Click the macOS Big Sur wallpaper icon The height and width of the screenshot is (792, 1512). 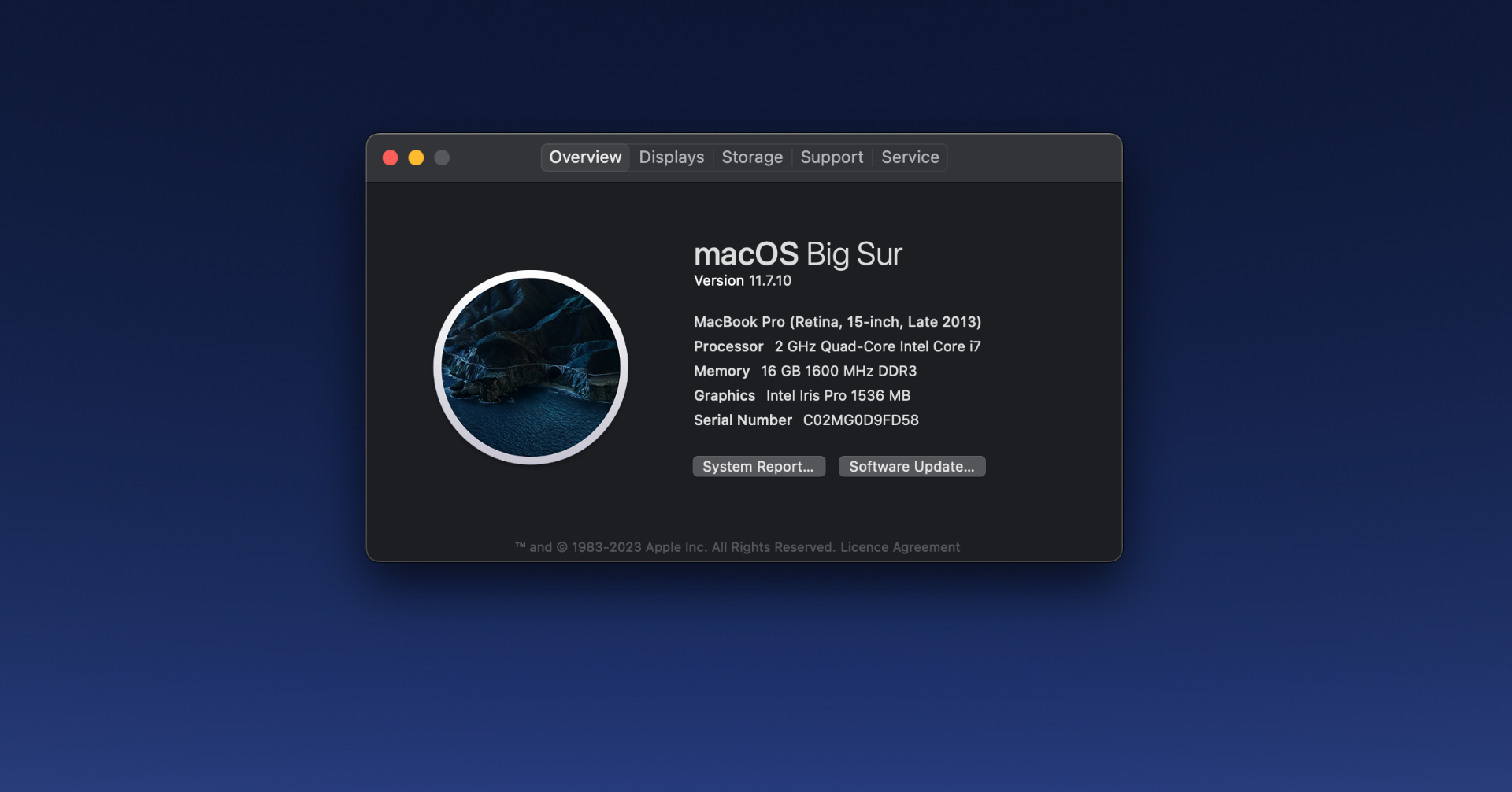coord(531,368)
